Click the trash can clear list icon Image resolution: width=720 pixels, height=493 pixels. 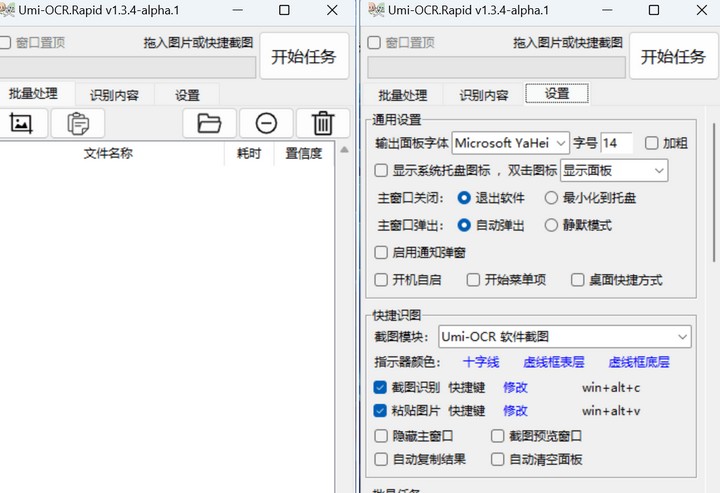click(x=323, y=123)
